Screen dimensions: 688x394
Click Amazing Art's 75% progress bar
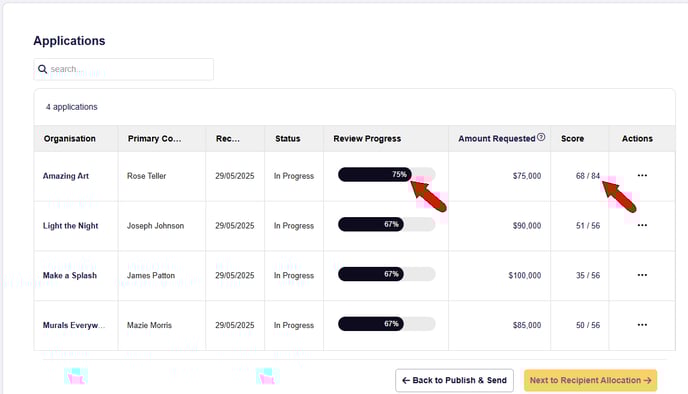[x=387, y=175]
